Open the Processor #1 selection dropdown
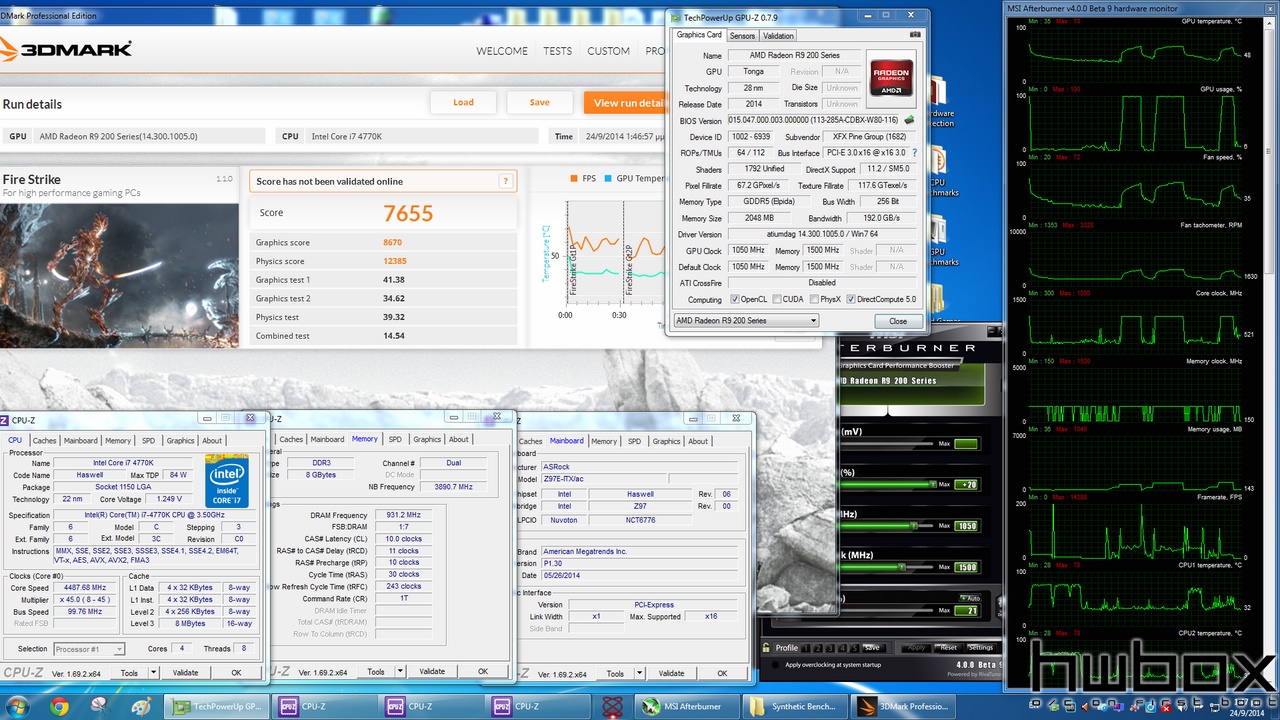 coord(89,649)
